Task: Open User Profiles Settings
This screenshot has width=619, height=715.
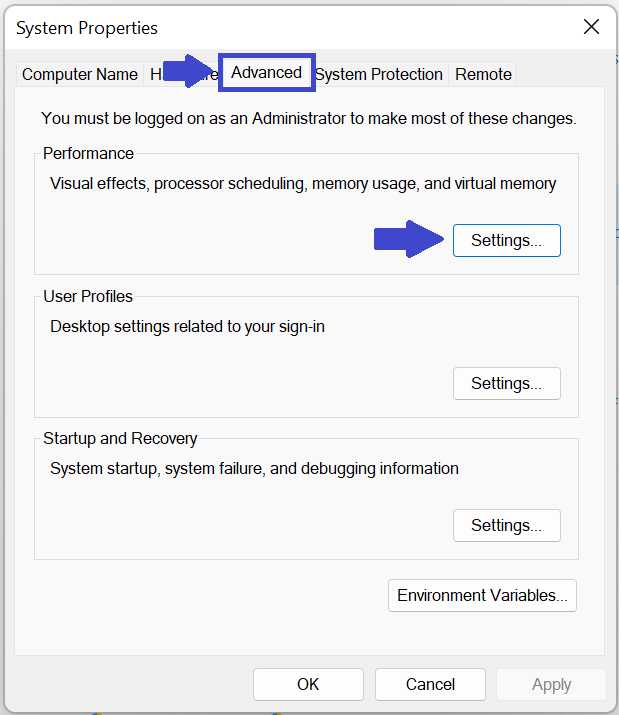Action: coord(506,383)
